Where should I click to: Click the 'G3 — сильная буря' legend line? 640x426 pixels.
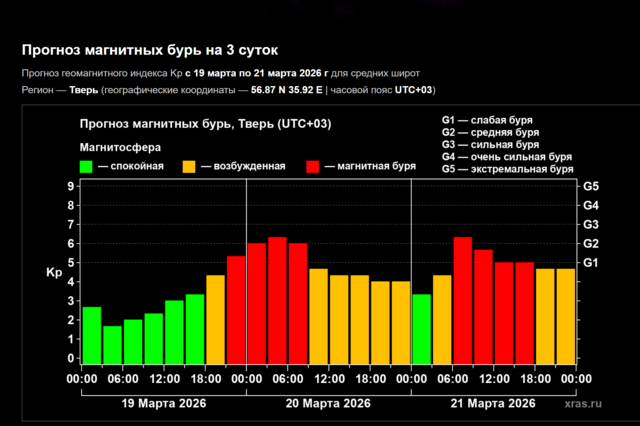490,144
